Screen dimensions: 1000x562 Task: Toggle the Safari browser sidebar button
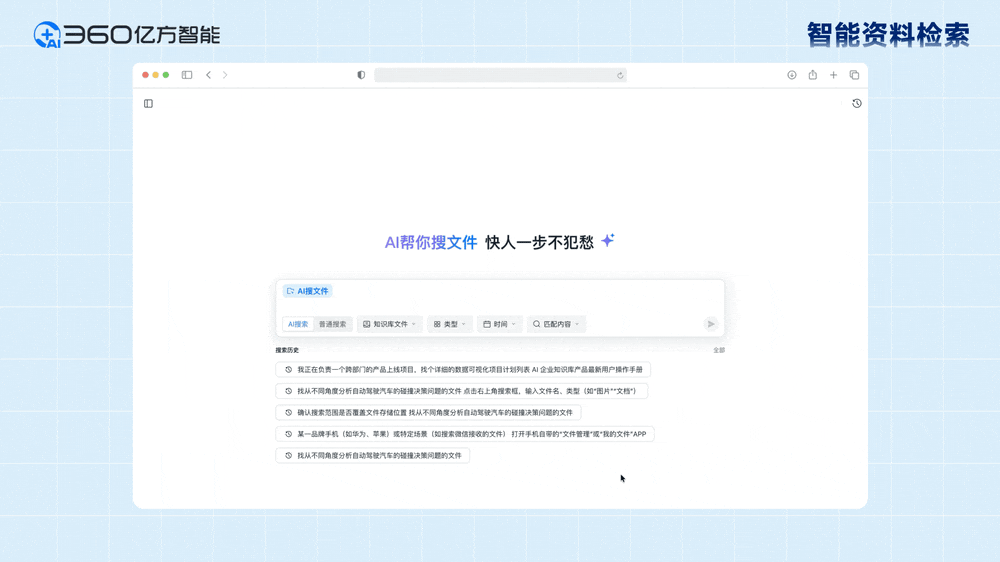point(187,75)
